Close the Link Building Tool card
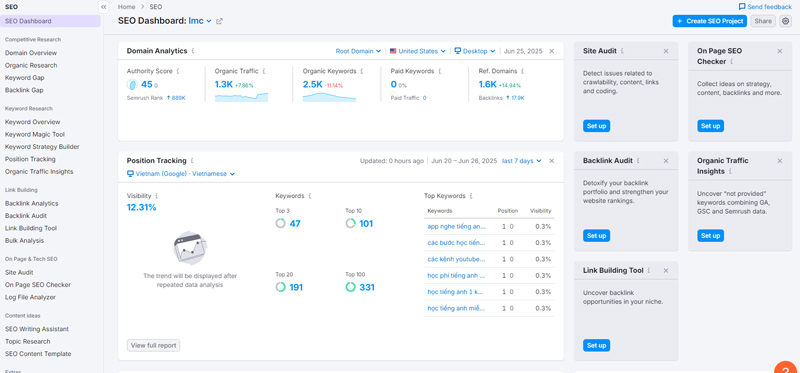Viewport: 800px width, 373px height. point(666,270)
